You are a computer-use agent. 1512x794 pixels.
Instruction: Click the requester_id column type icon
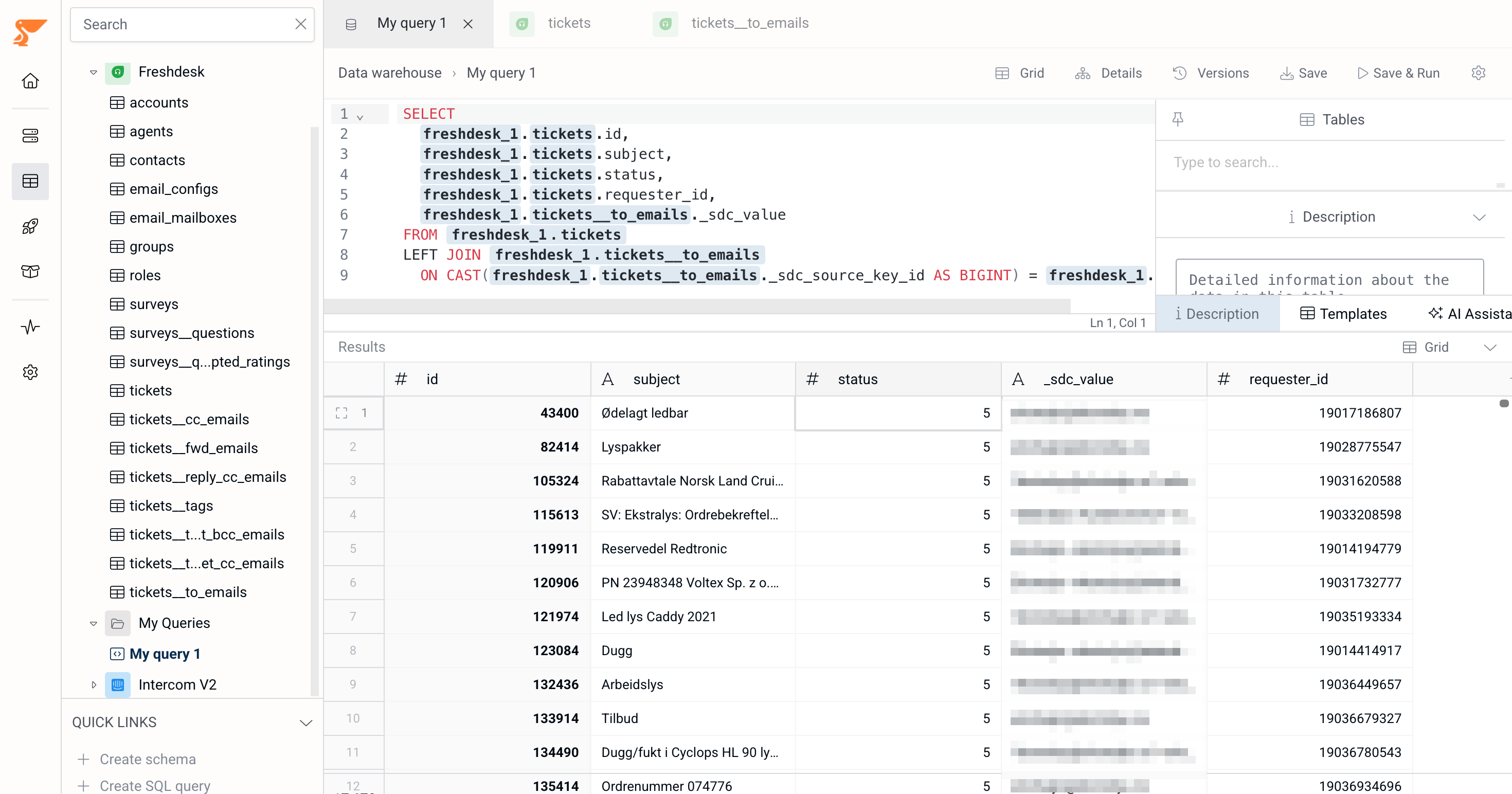pyautogui.click(x=1224, y=379)
